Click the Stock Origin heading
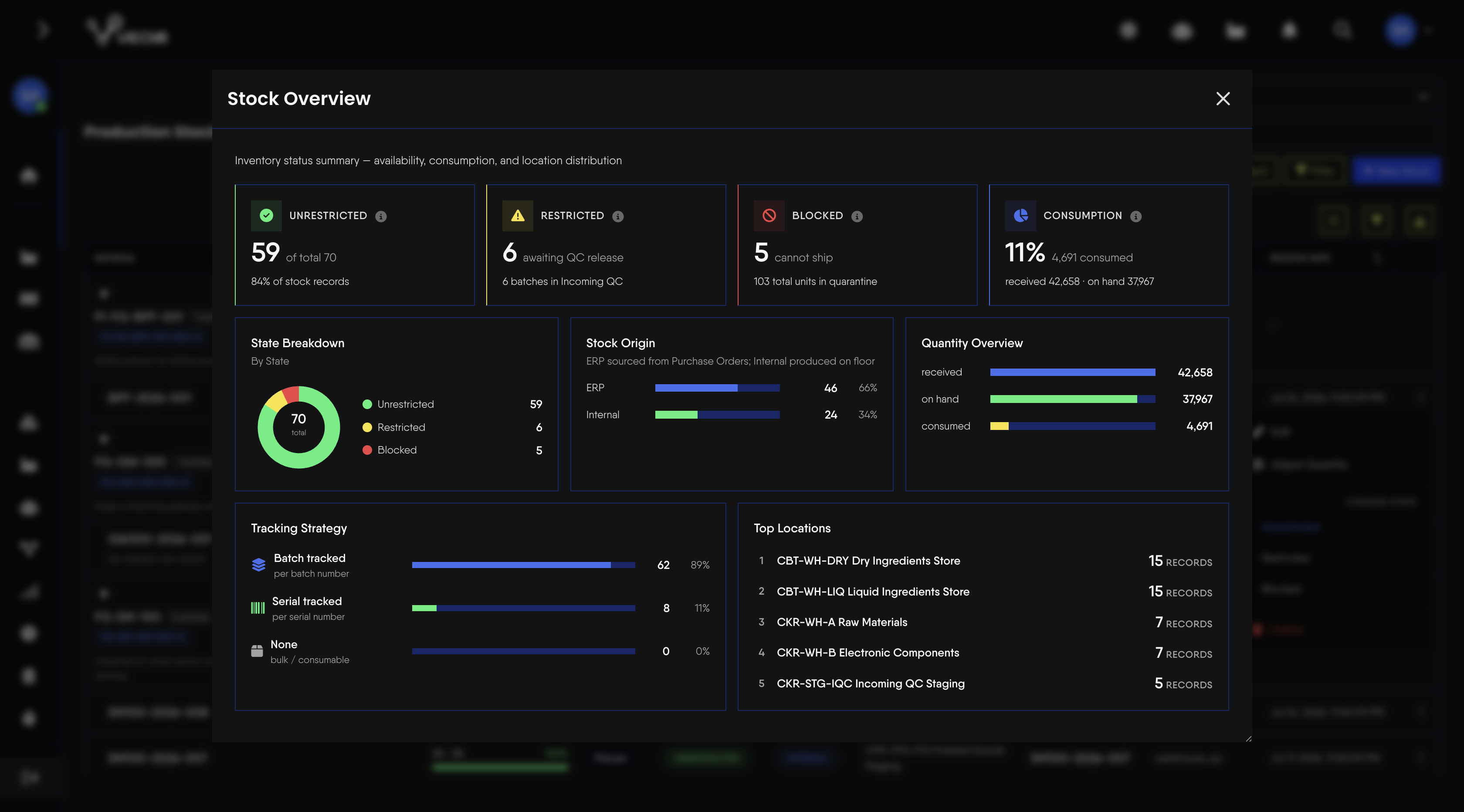 point(620,343)
